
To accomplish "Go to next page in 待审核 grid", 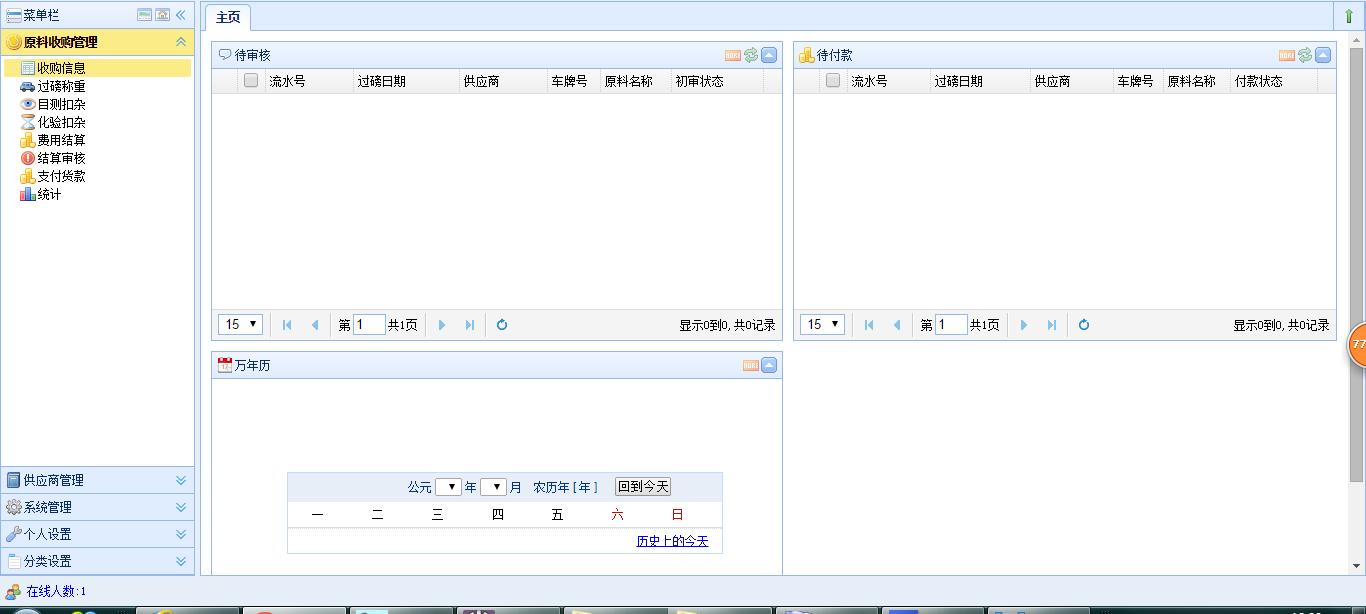I will pos(442,325).
